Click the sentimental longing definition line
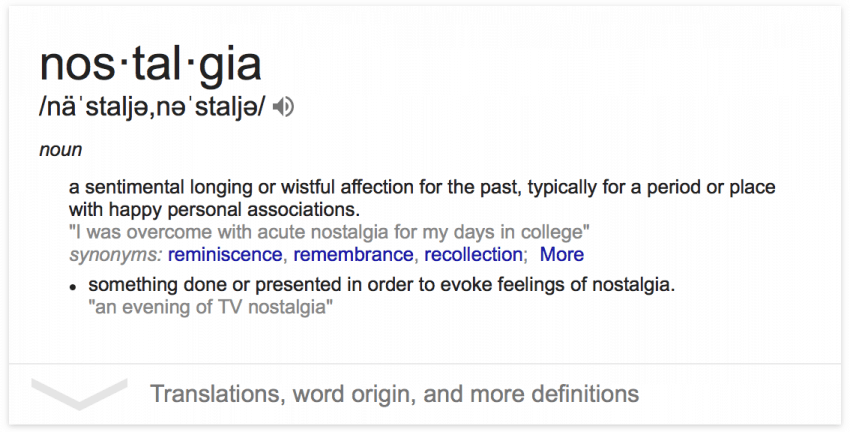850x432 pixels. click(422, 187)
